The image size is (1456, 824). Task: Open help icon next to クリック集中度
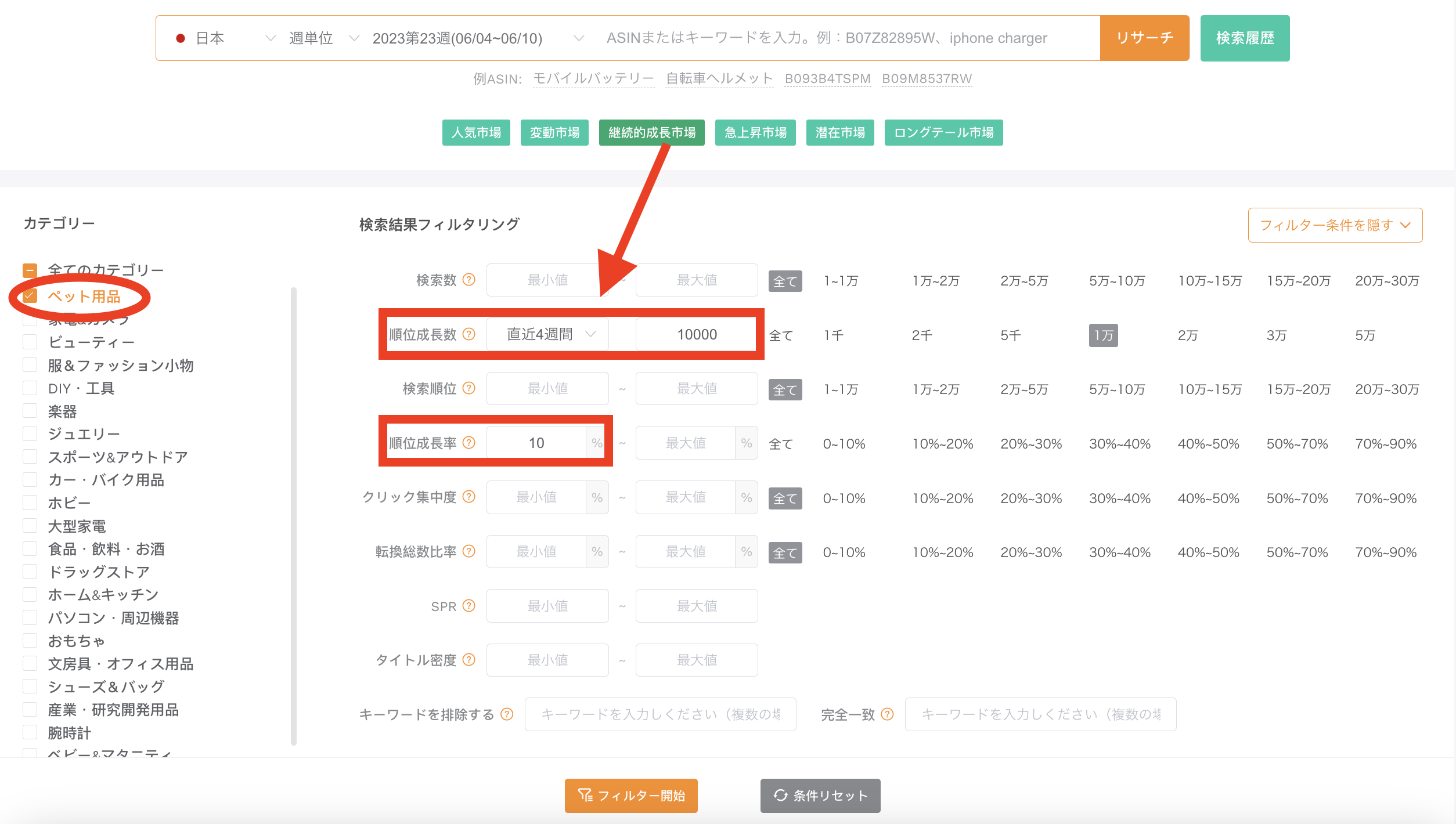[469, 497]
